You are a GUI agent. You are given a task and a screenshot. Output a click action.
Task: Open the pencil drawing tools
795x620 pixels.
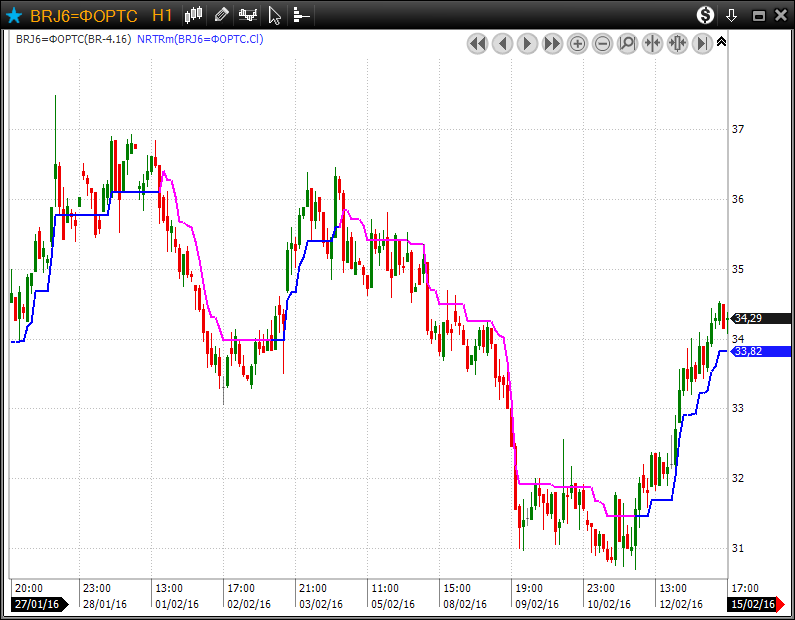[221, 15]
